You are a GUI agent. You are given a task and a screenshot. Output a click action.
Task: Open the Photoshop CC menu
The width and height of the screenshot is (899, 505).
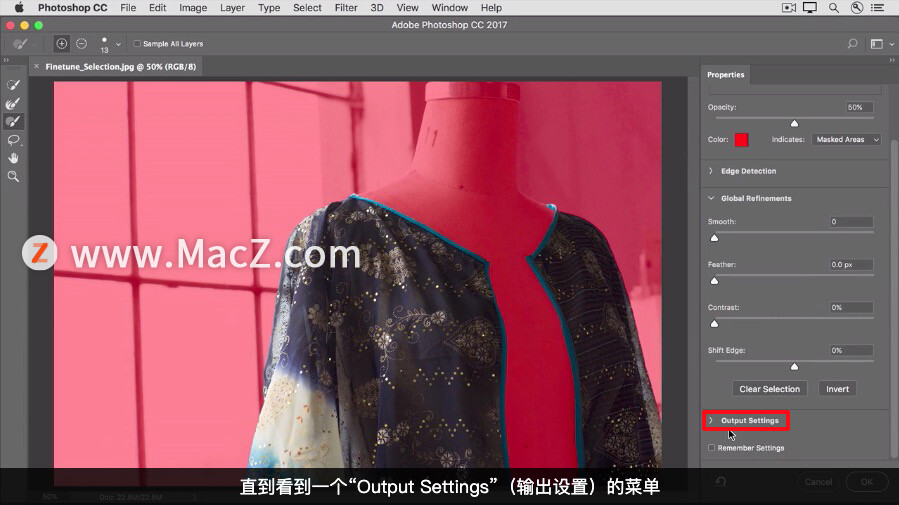click(72, 7)
